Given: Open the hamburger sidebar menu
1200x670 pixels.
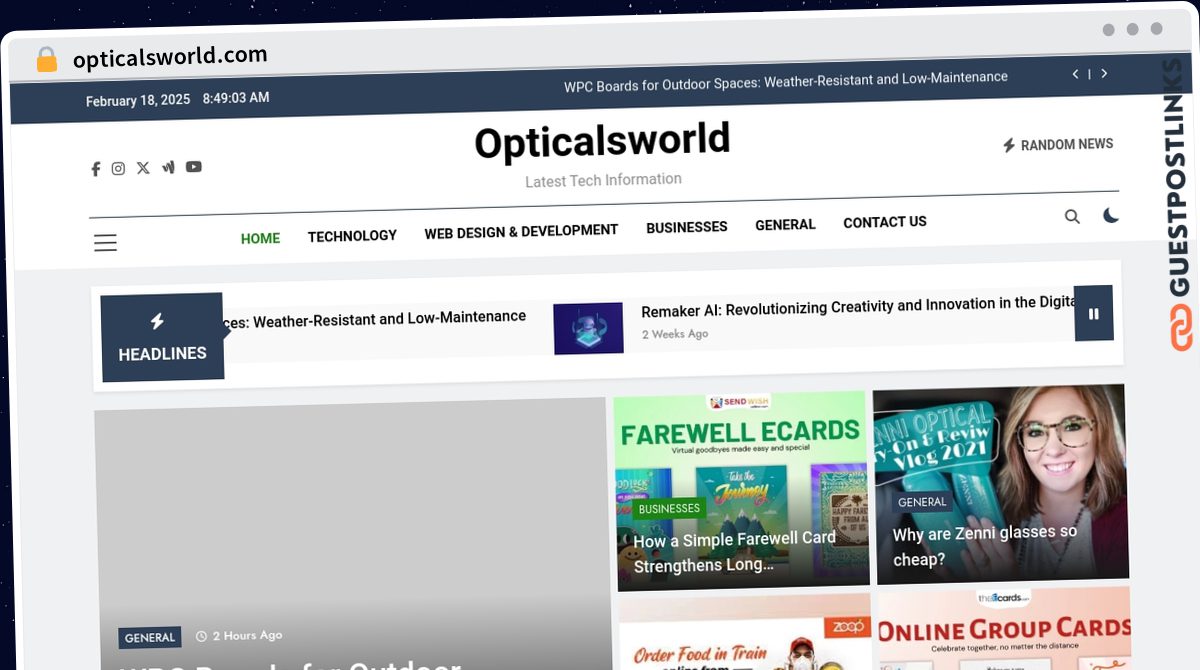Looking at the screenshot, I should [106, 242].
